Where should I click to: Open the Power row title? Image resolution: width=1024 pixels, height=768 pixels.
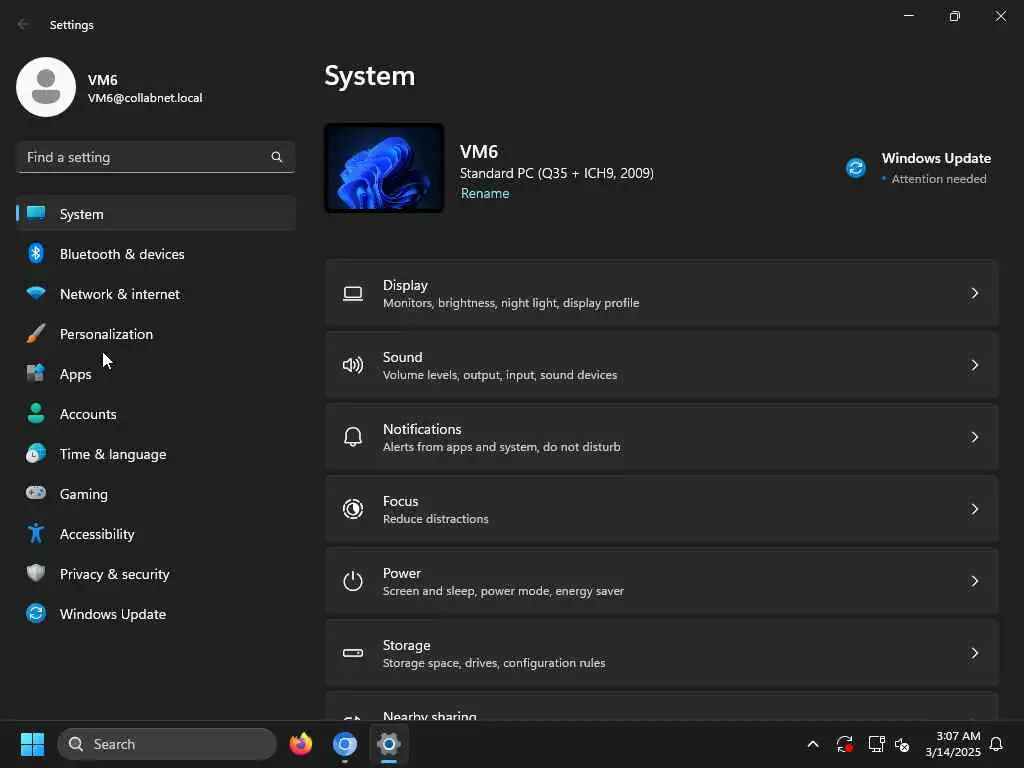pyautogui.click(x=402, y=573)
